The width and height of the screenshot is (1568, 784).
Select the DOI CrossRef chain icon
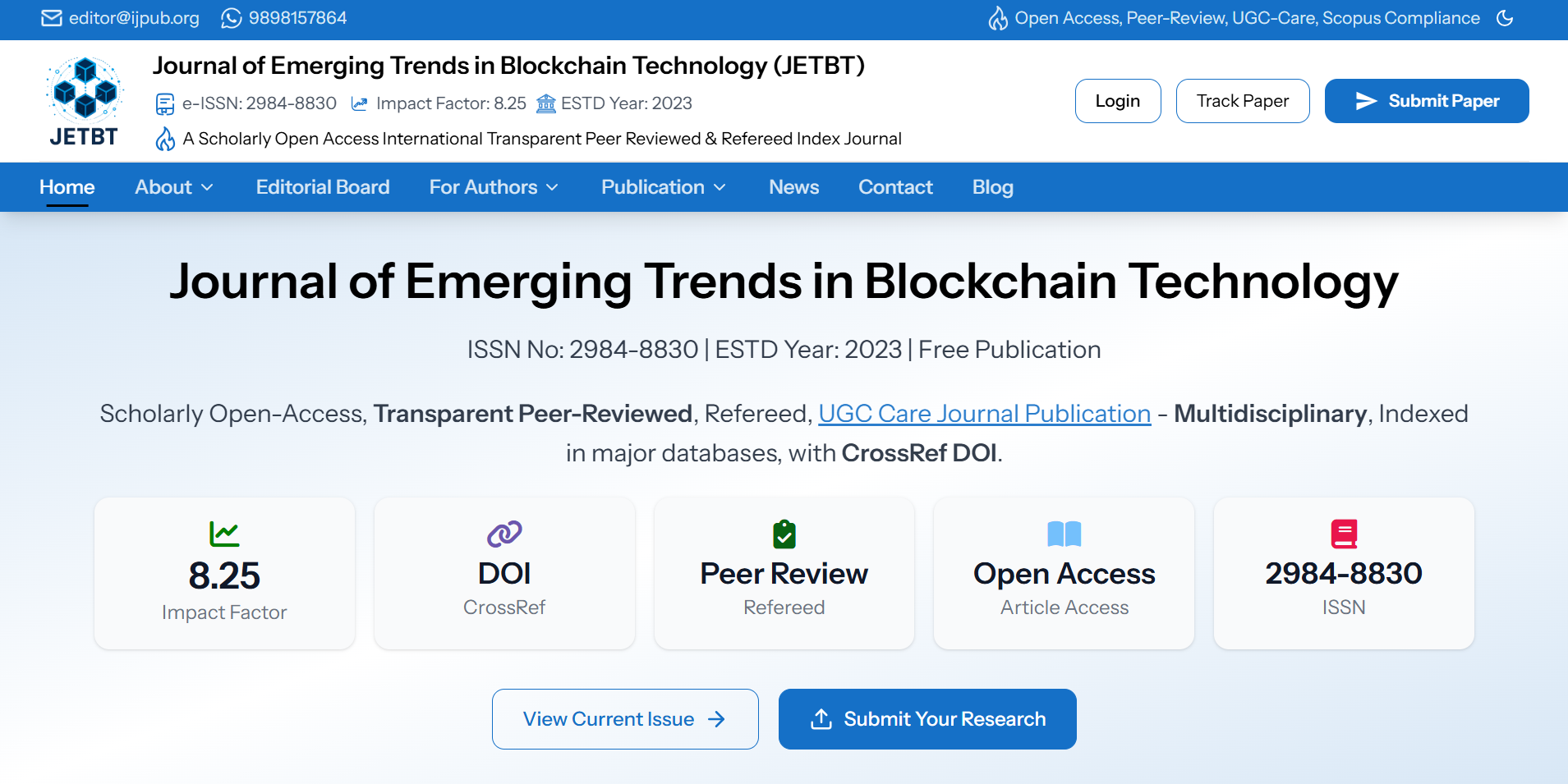tap(504, 534)
